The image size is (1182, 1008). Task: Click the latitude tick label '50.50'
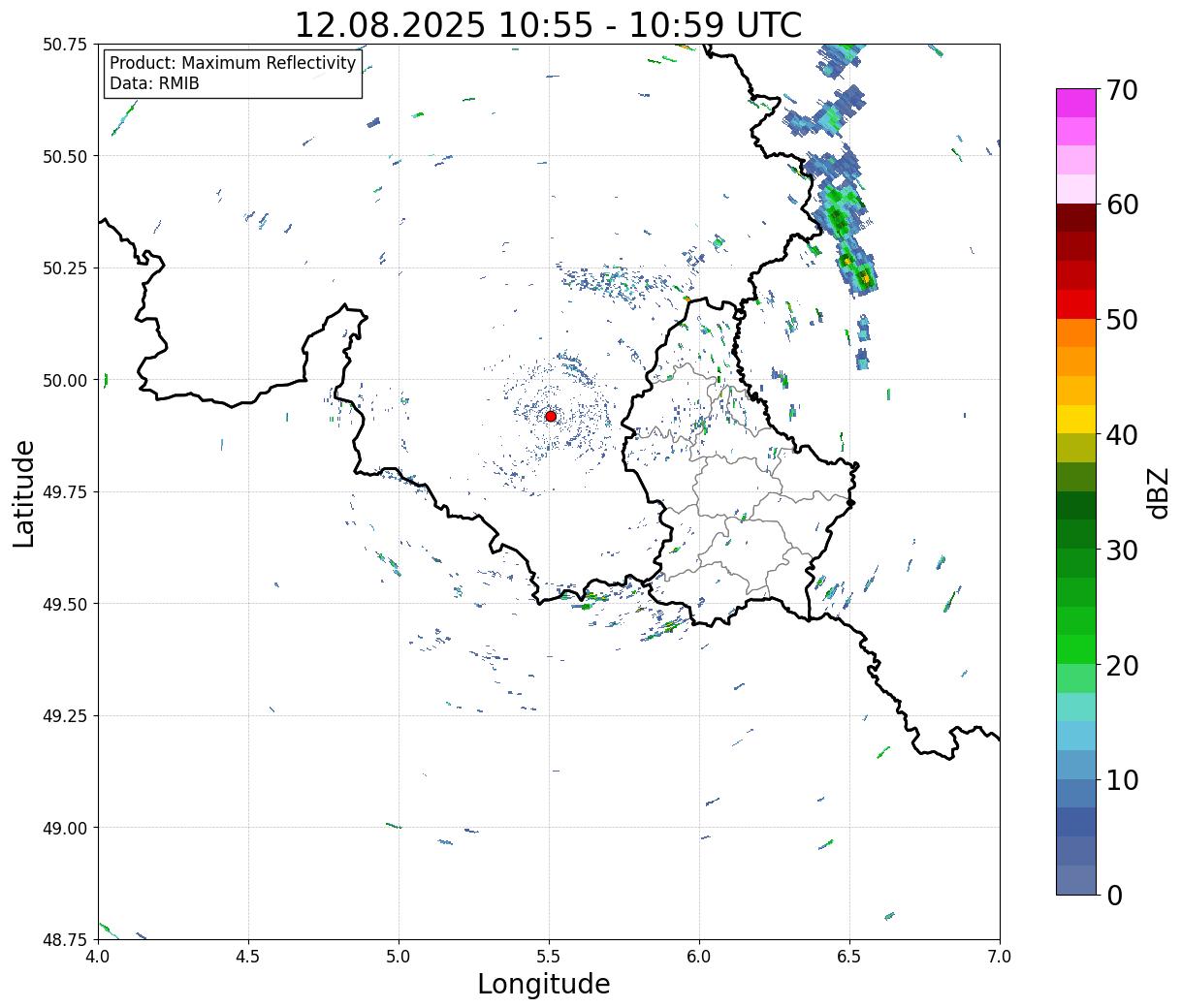coord(65,156)
